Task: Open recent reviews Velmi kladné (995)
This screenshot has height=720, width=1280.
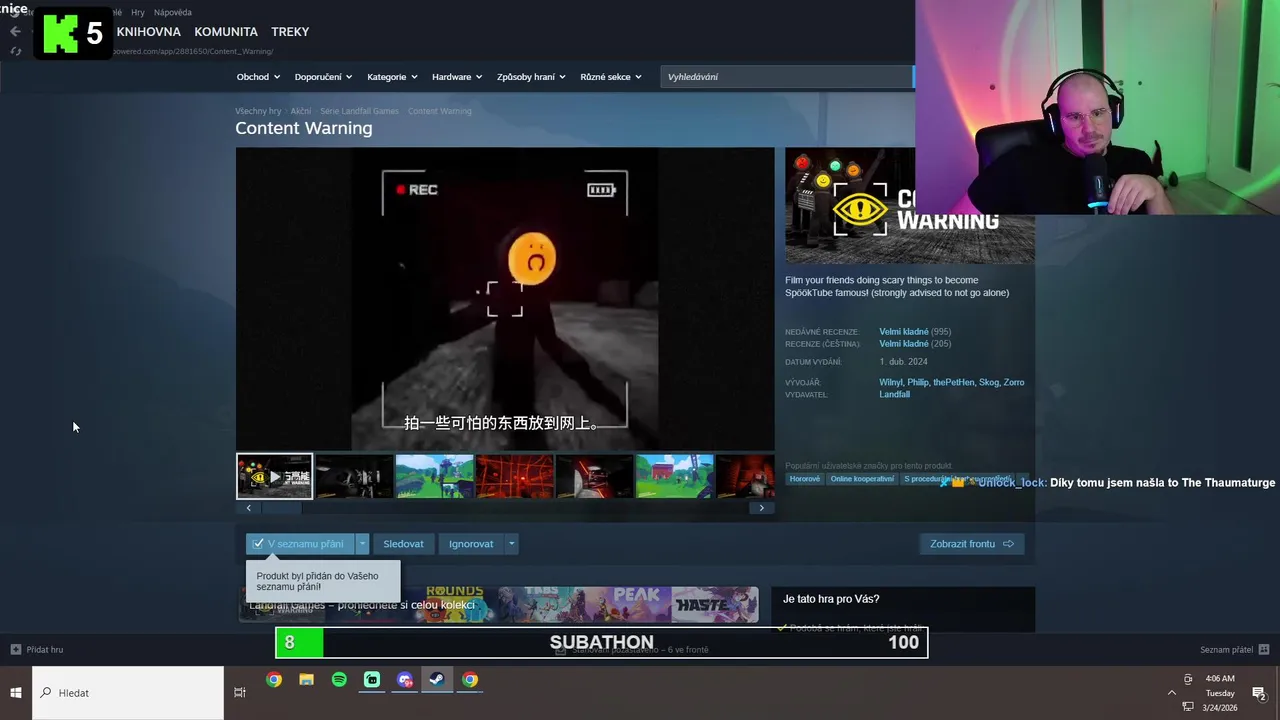Action: (915, 332)
